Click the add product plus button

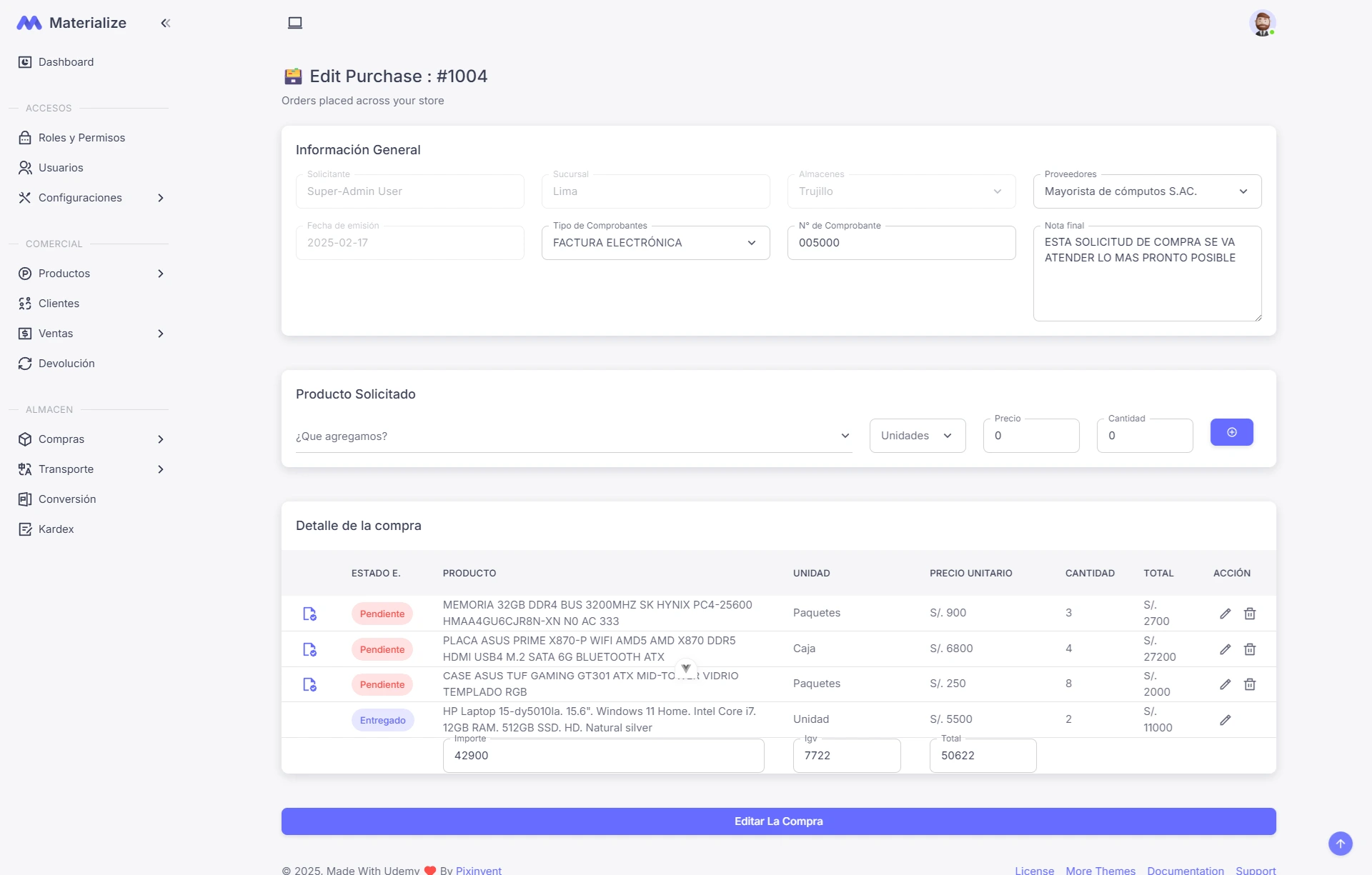1231,432
